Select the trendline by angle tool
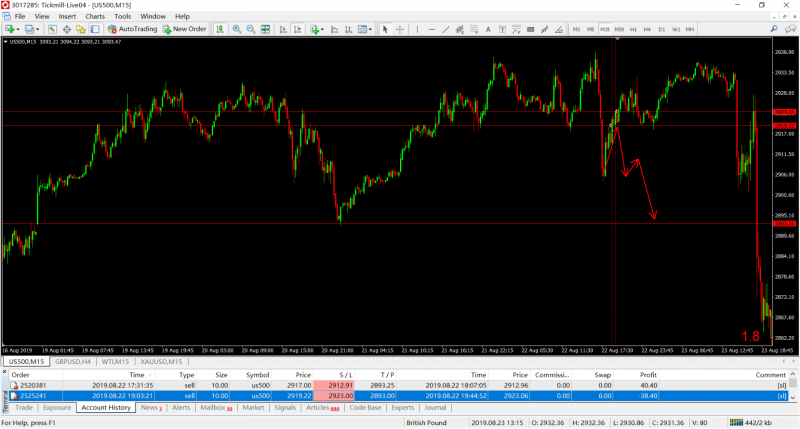 (x=559, y=29)
